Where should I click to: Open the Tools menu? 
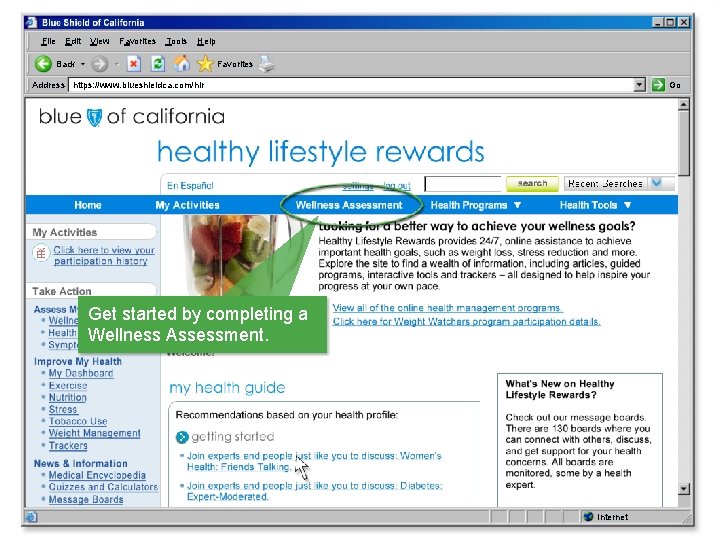176,41
